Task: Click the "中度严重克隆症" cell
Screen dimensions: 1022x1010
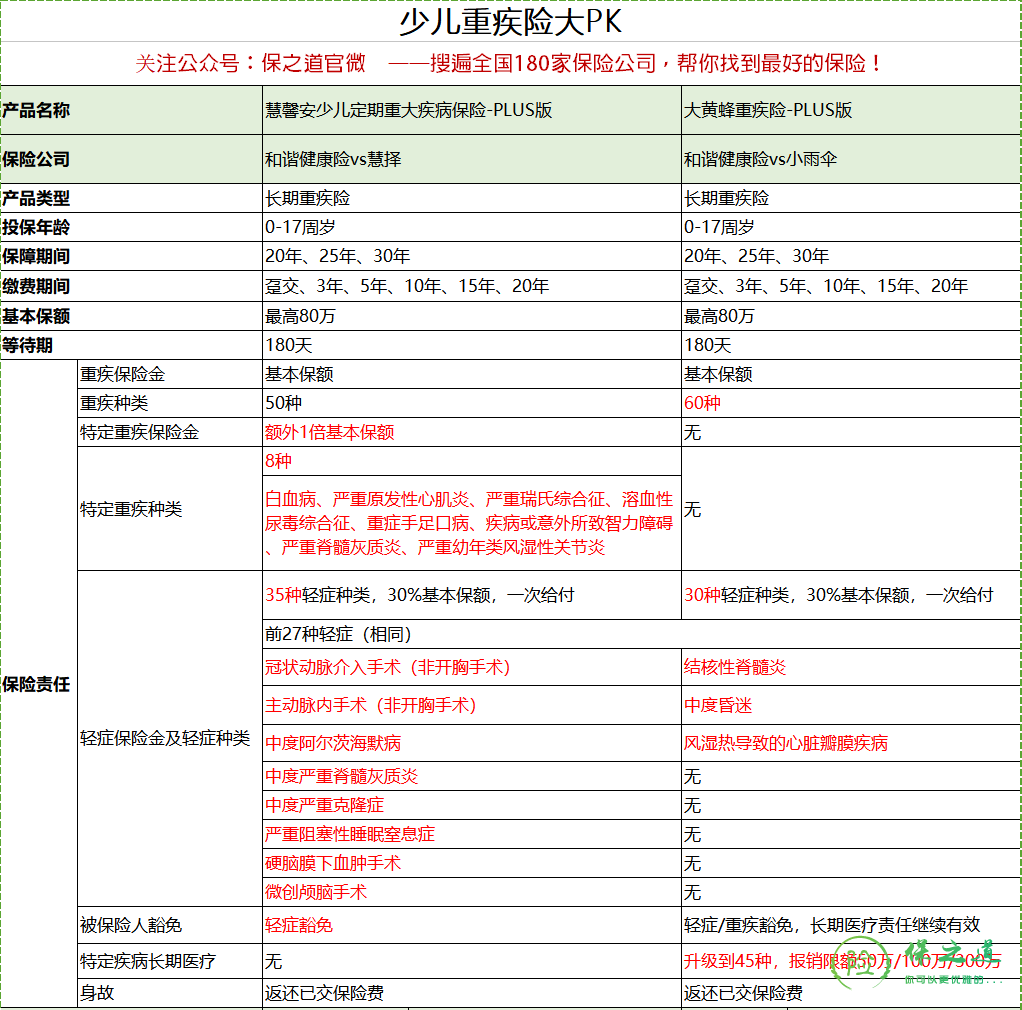Action: point(472,805)
